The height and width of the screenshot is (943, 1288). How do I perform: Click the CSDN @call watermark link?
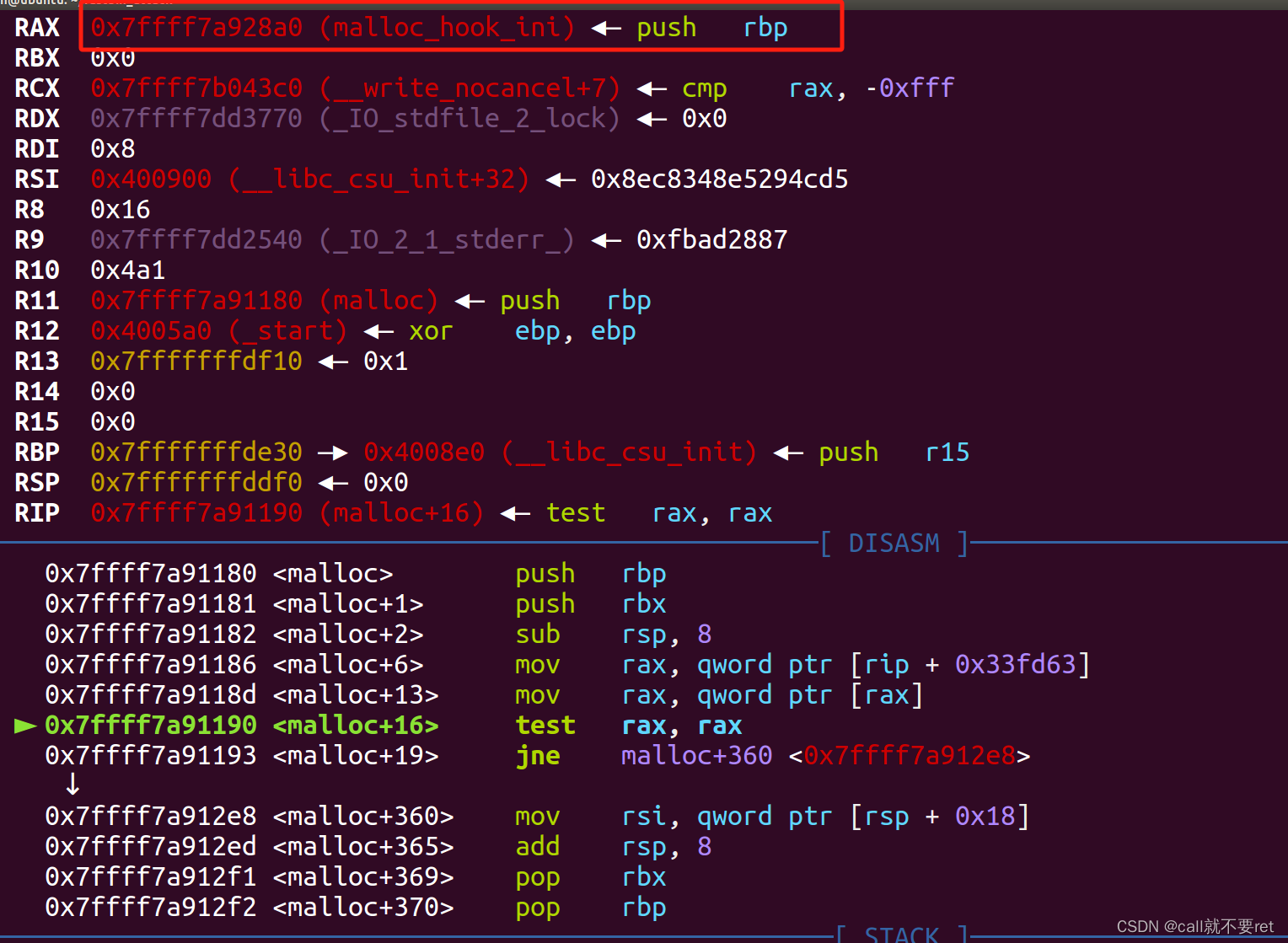pos(1195,925)
